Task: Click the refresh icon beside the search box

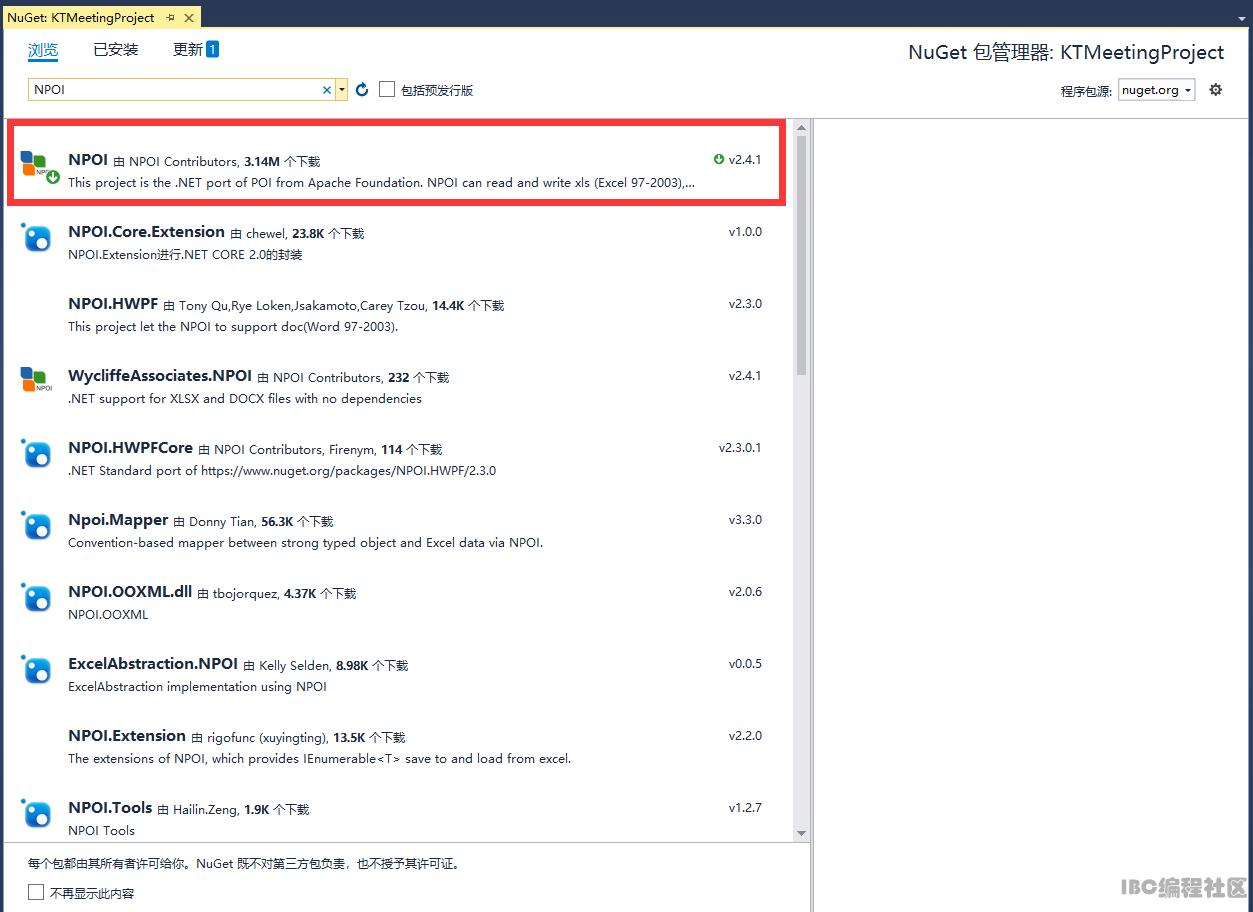Action: [x=362, y=90]
